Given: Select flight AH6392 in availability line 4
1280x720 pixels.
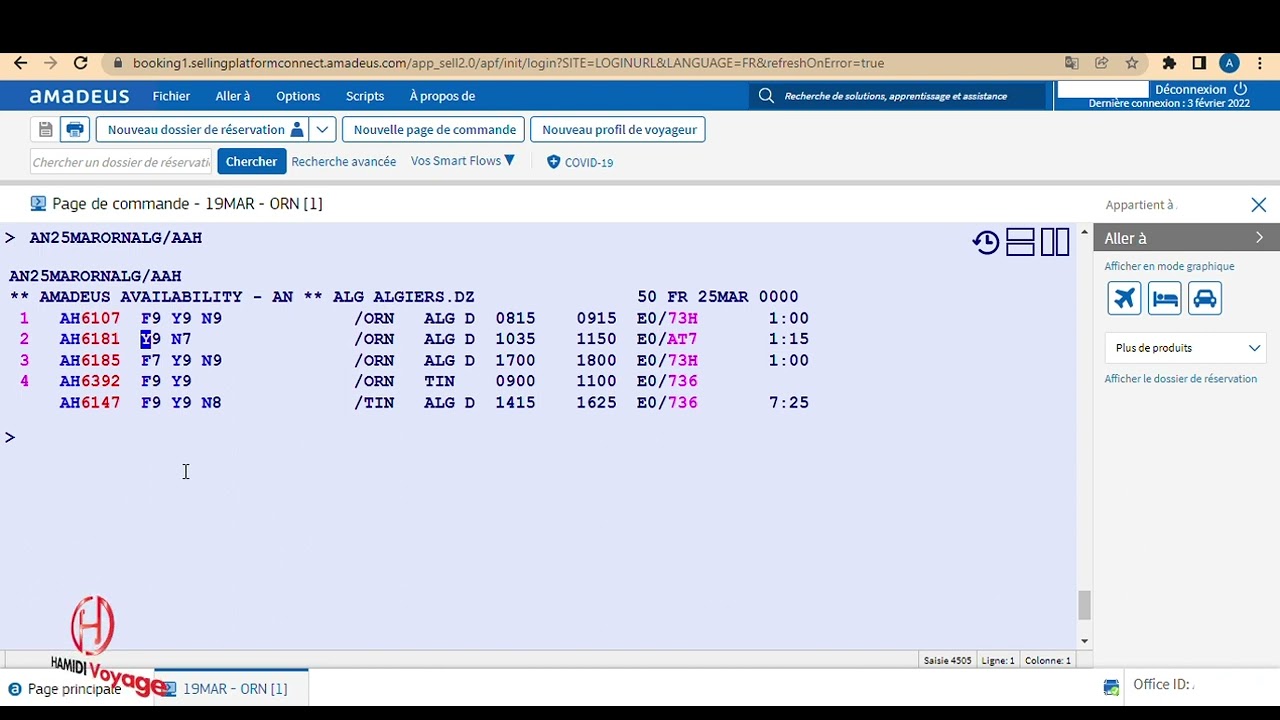Looking at the screenshot, I should tap(89, 381).
